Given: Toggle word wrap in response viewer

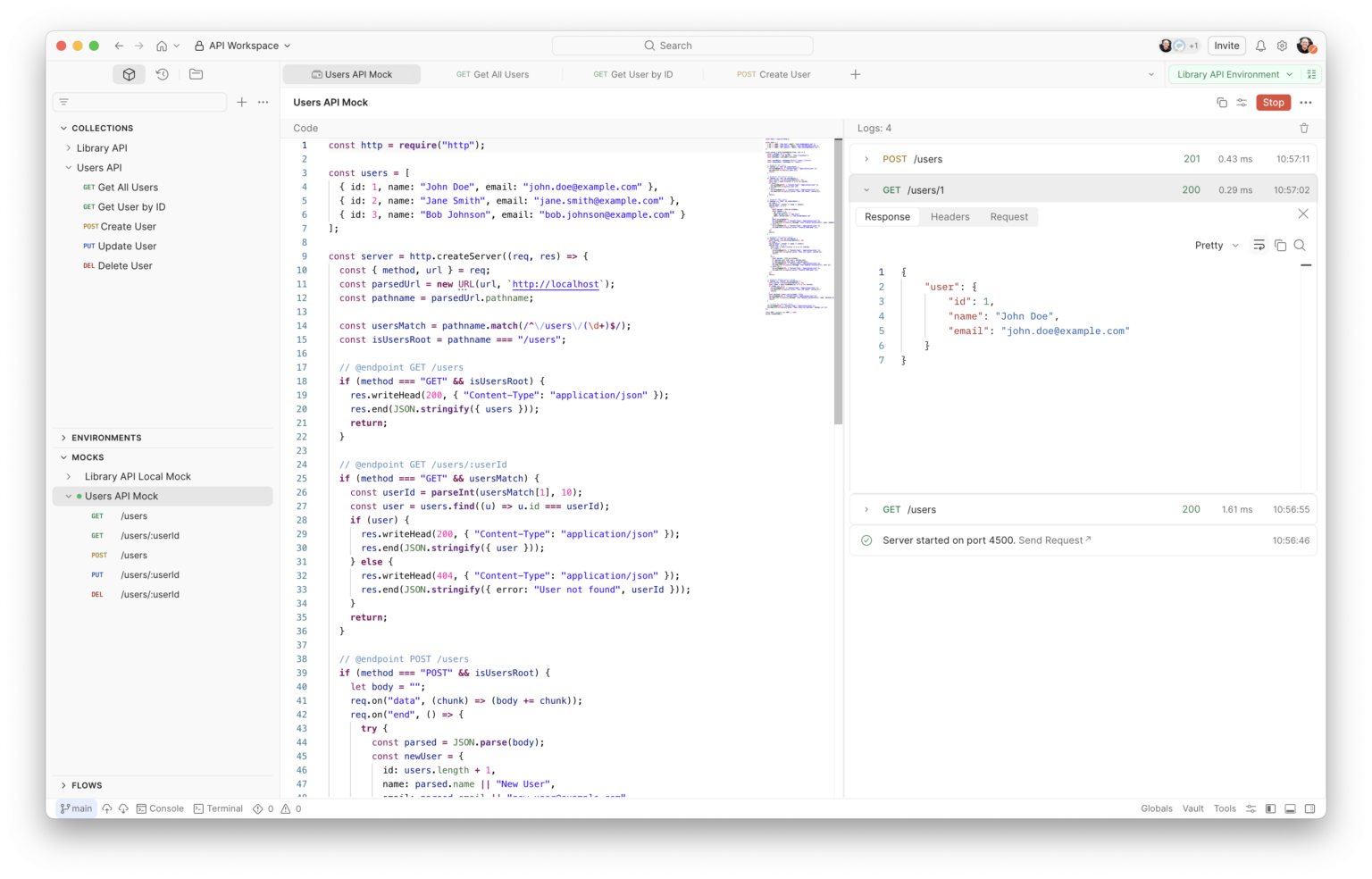Looking at the screenshot, I should [x=1259, y=246].
